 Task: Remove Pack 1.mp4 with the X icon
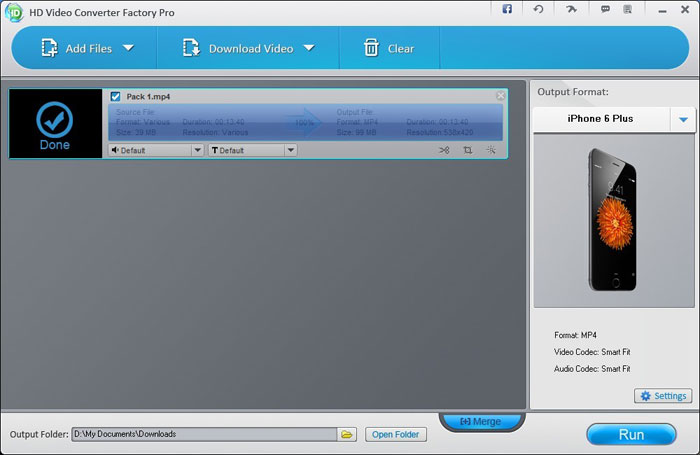coord(500,96)
